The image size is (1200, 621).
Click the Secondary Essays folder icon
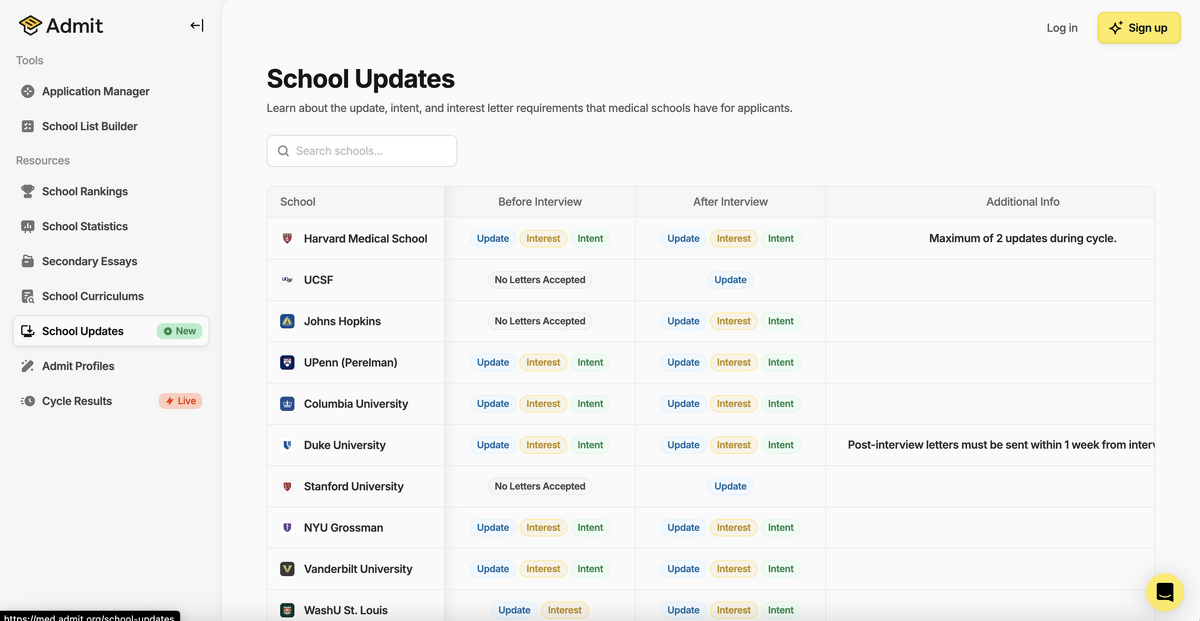tap(28, 261)
